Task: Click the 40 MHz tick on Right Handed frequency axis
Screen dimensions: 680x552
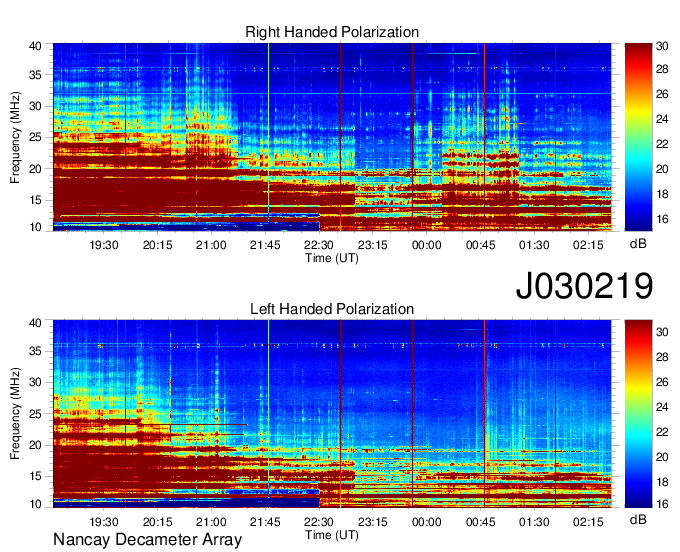Action: click(35, 46)
